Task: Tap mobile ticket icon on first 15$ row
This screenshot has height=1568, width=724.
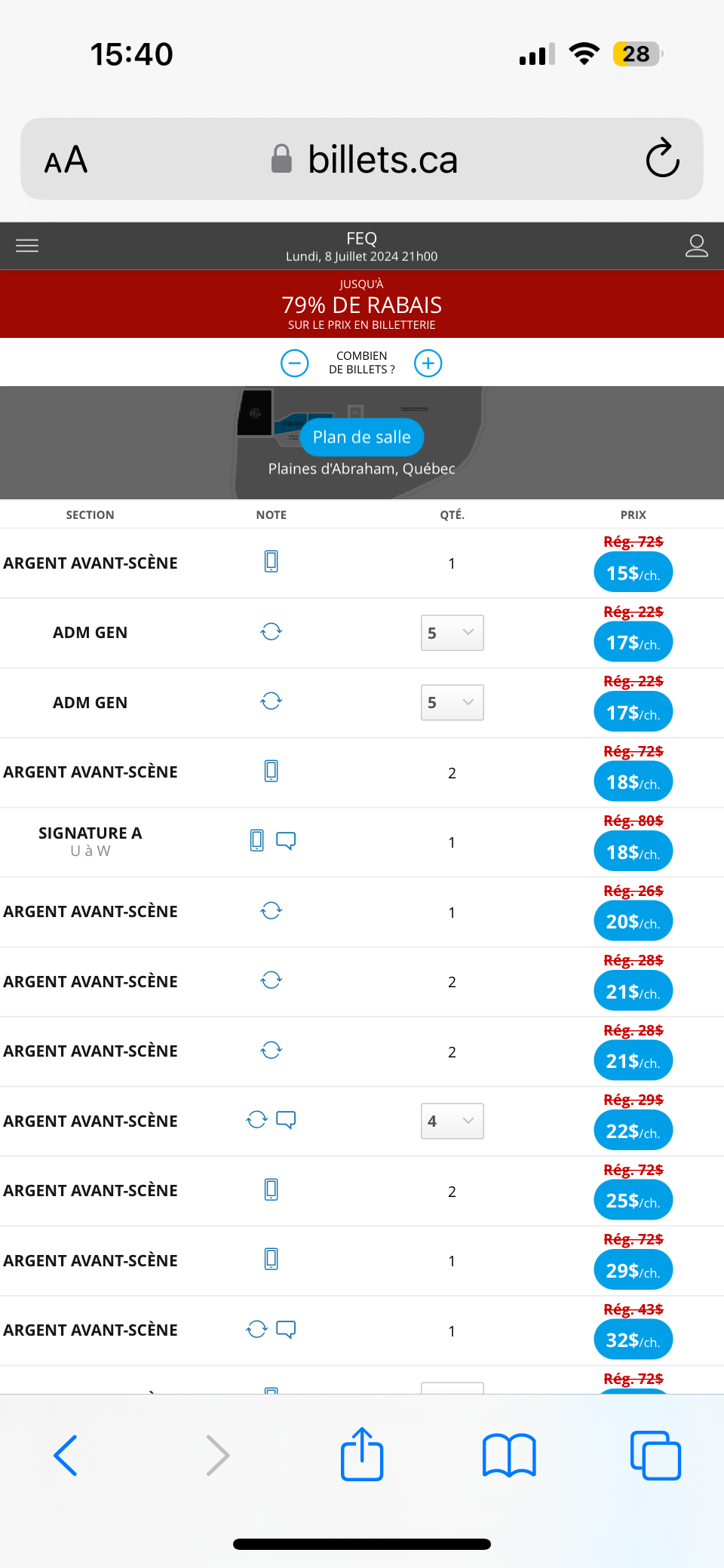Action: click(x=271, y=561)
